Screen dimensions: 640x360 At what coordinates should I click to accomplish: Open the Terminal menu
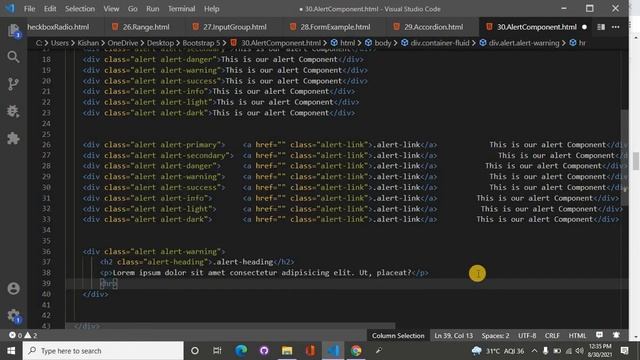[x=182, y=9]
